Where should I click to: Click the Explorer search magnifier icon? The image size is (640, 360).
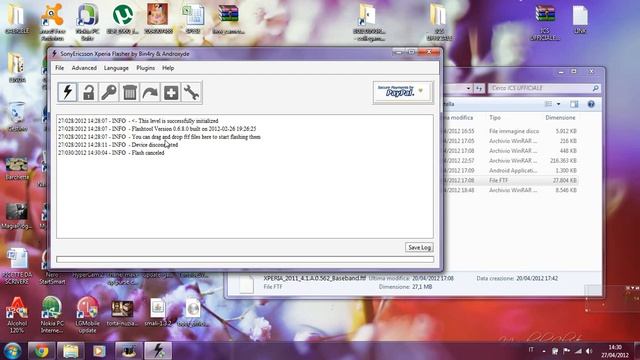tap(596, 88)
